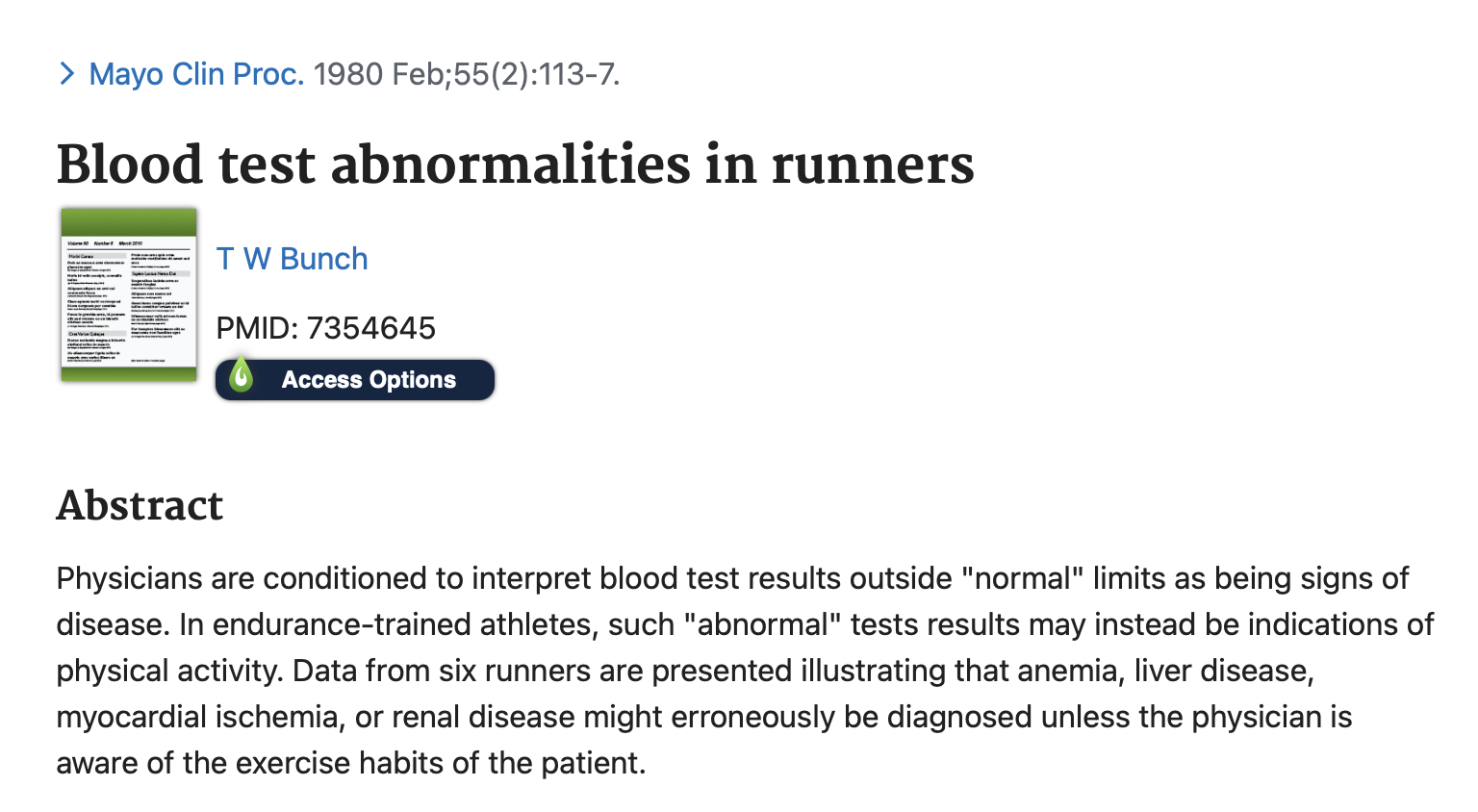
Task: Open author profile via T W Bunch link
Action: [x=292, y=259]
